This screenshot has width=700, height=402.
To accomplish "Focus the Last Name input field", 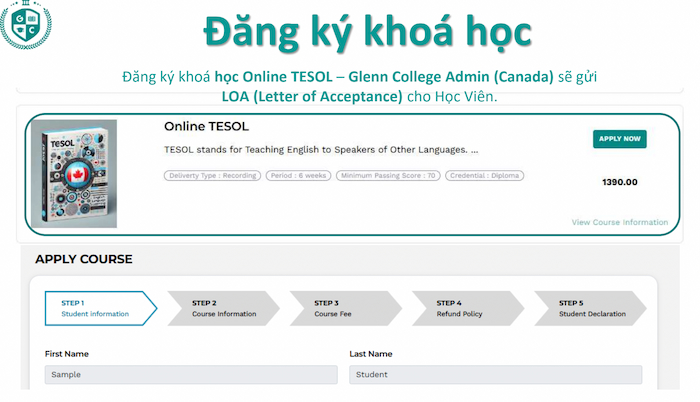I will [x=495, y=374].
